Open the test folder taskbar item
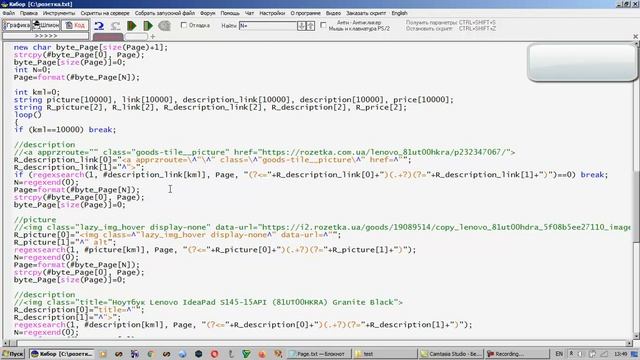Viewport: 640px width, 360px height. (385, 354)
